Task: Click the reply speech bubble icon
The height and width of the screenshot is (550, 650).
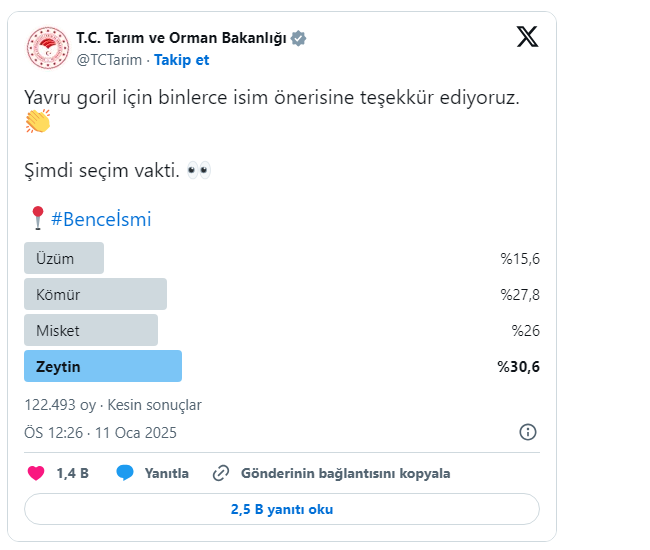Action: click(125, 473)
